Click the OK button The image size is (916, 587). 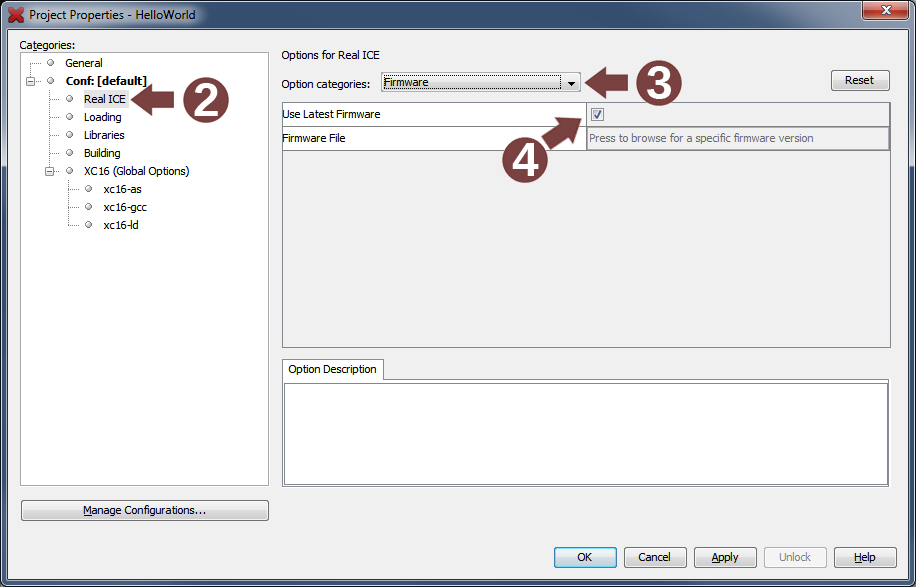584,557
